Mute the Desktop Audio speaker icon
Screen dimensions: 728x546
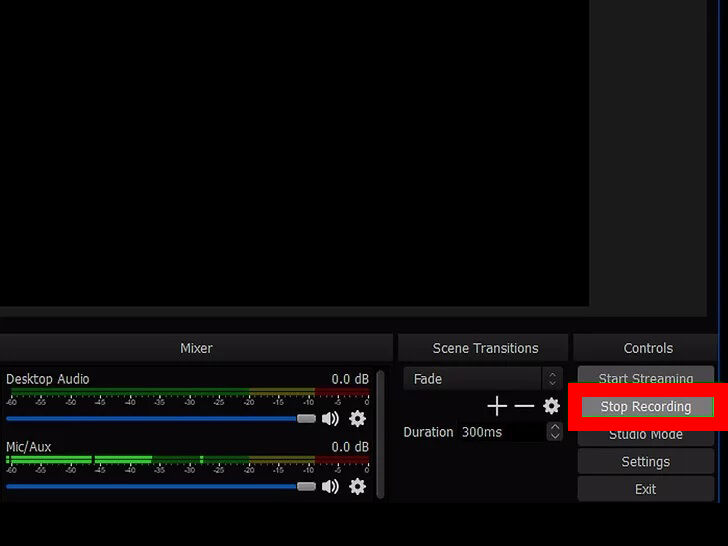point(330,419)
